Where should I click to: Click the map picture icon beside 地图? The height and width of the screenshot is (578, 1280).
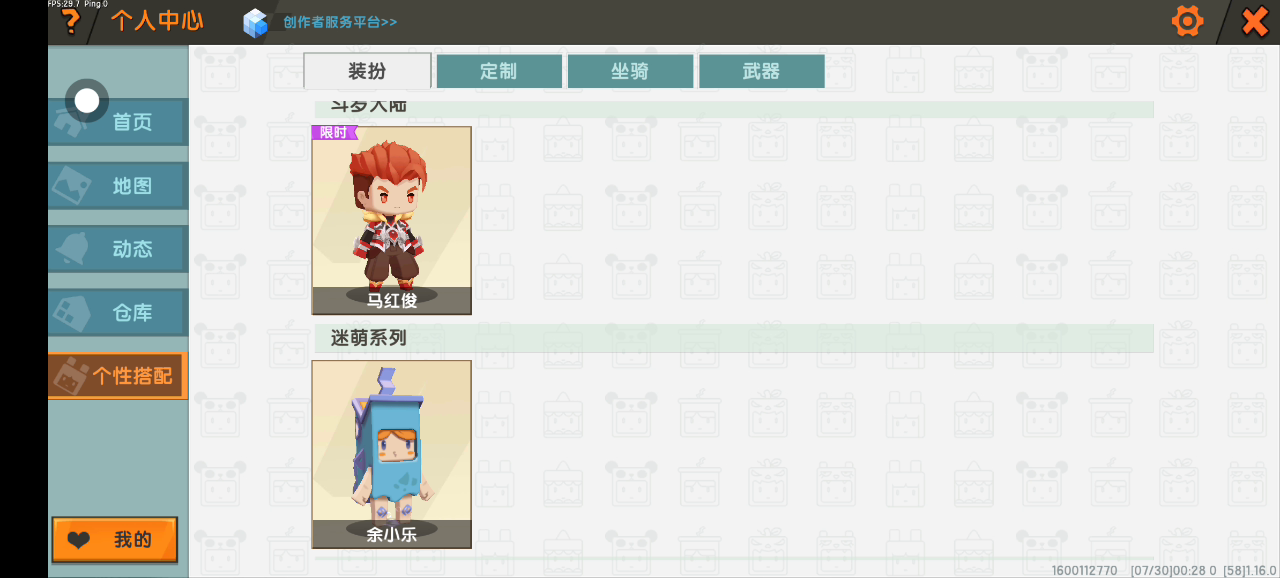tap(74, 185)
